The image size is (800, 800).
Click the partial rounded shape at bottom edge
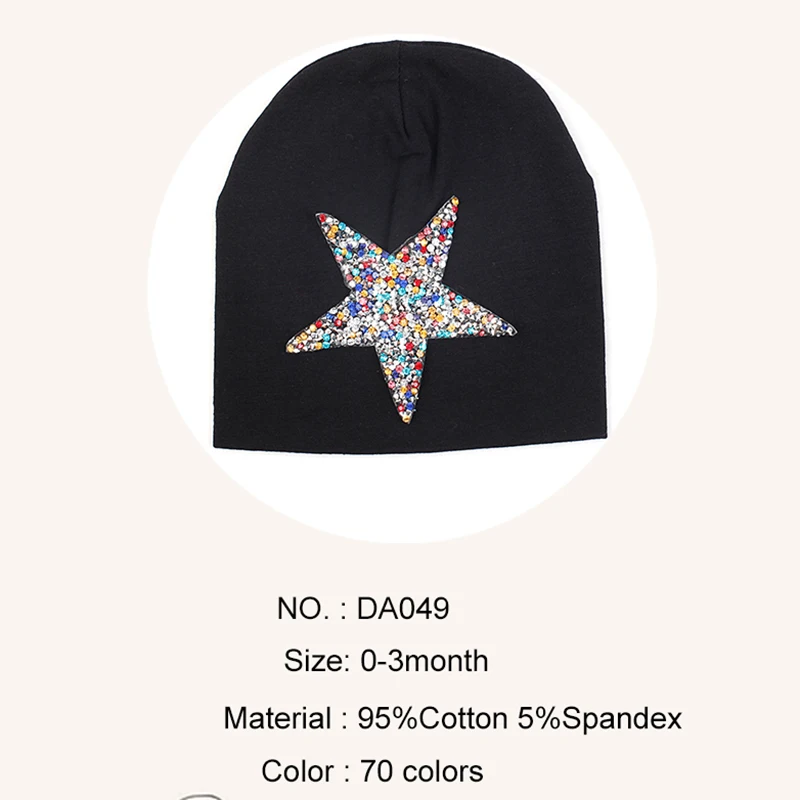tap(203, 796)
